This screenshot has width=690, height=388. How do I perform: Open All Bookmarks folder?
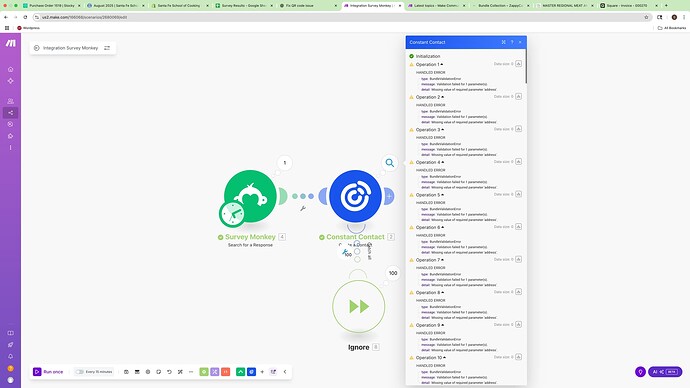point(672,28)
